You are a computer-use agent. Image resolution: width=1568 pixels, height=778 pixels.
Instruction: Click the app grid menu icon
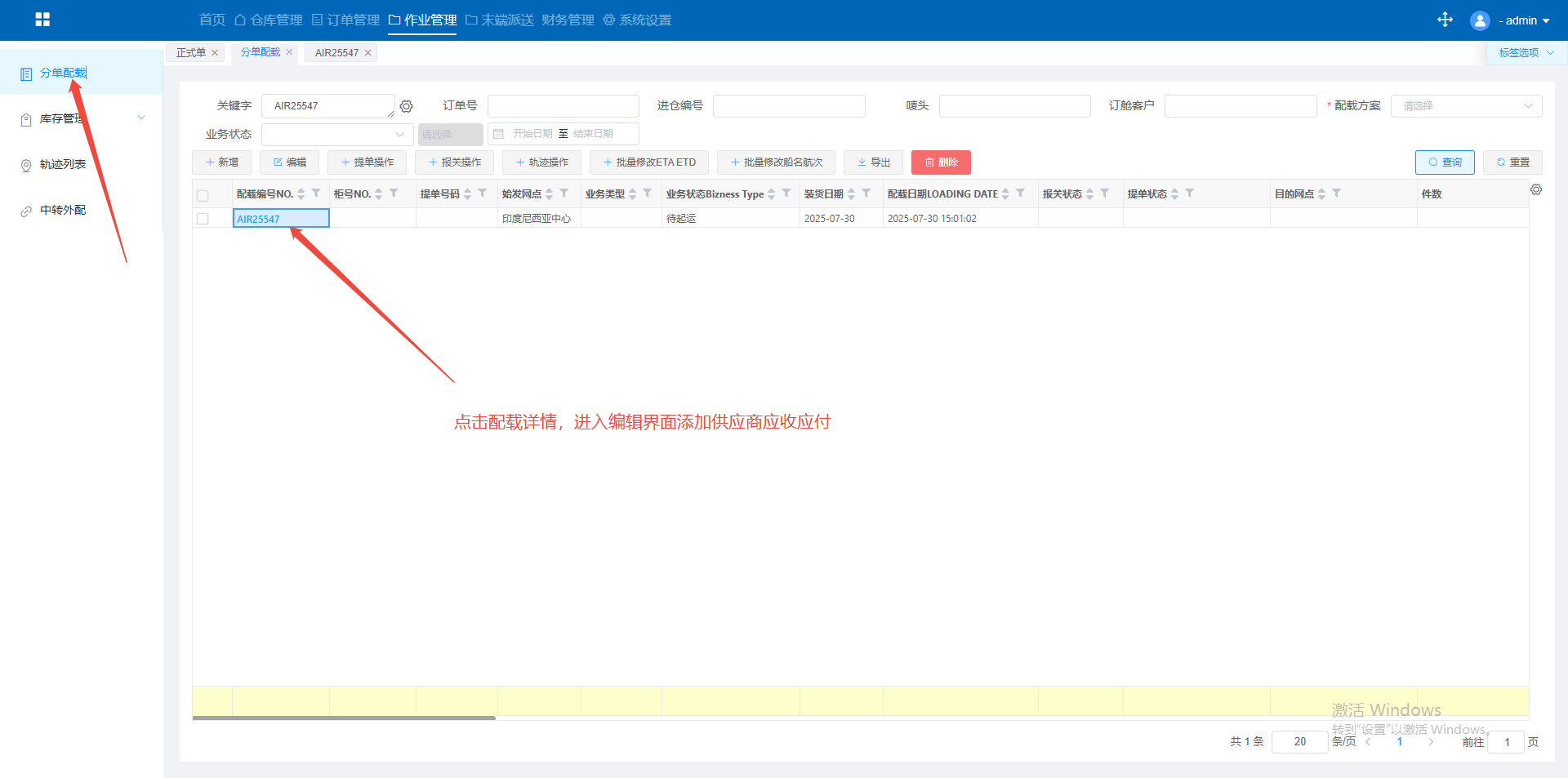pyautogui.click(x=42, y=20)
